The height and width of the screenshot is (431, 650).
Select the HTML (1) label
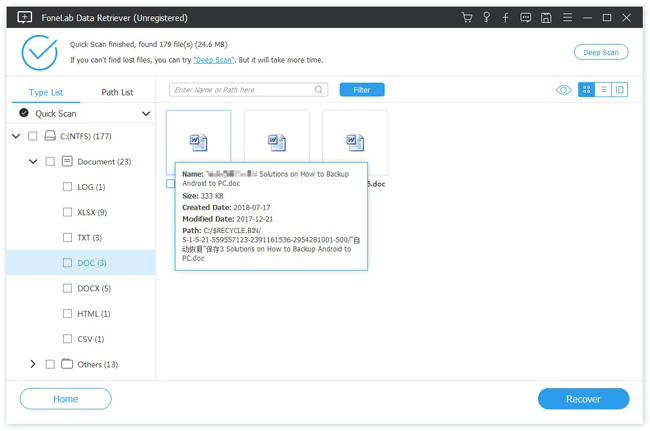94,313
